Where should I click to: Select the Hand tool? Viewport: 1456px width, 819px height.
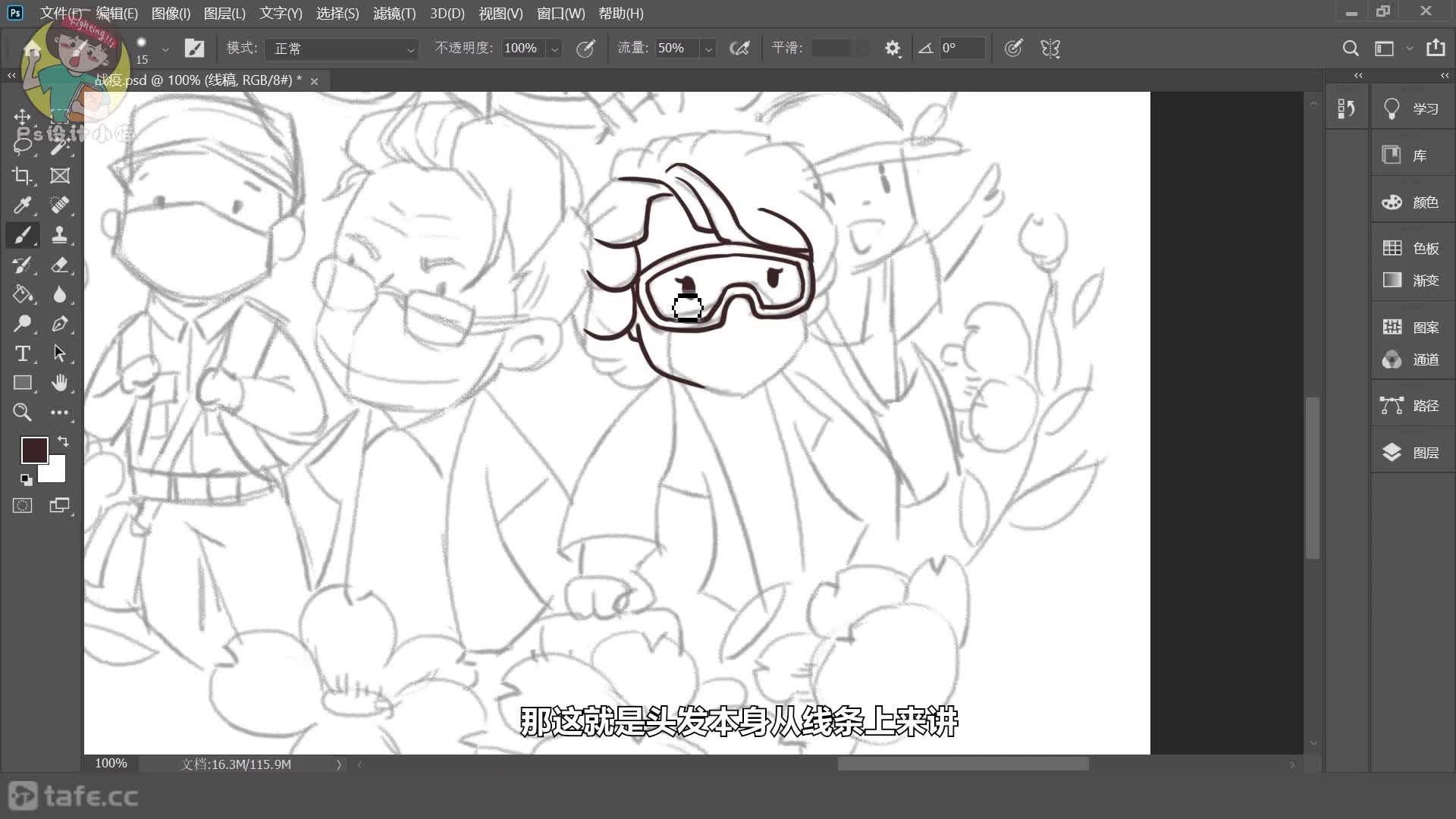(x=60, y=383)
